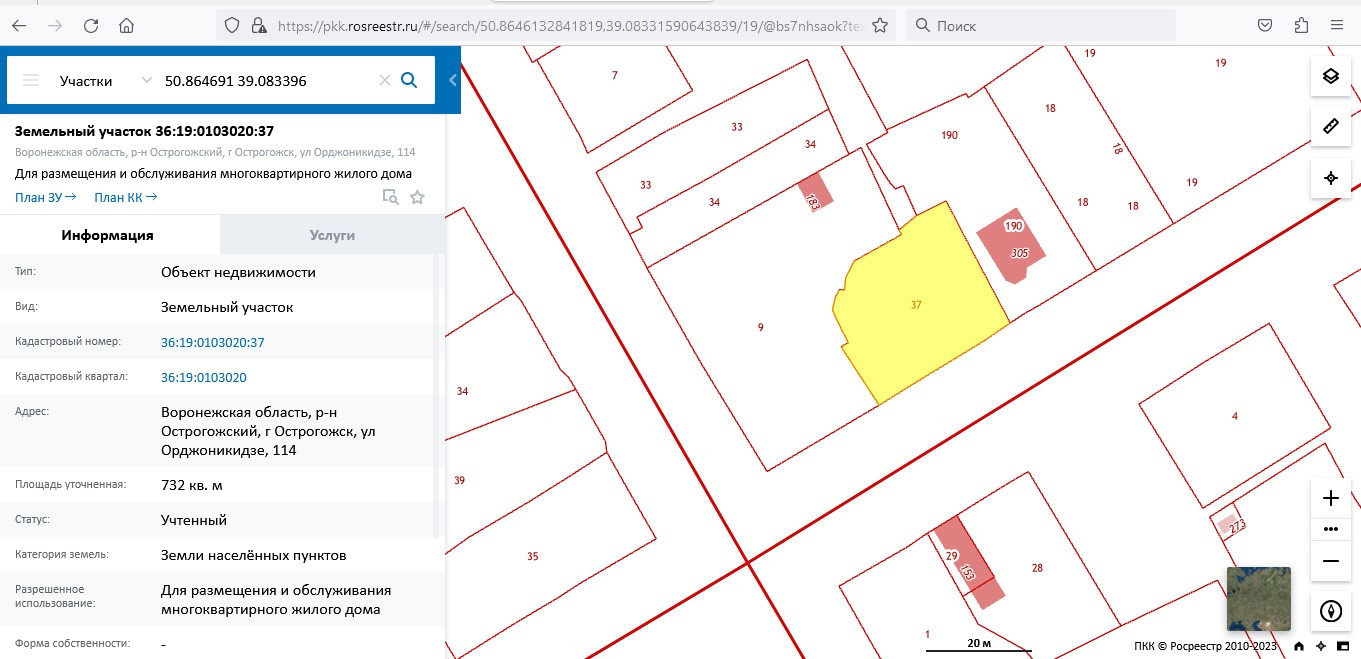Click the '732 кв. м' area value
1361x659 pixels.
point(192,485)
